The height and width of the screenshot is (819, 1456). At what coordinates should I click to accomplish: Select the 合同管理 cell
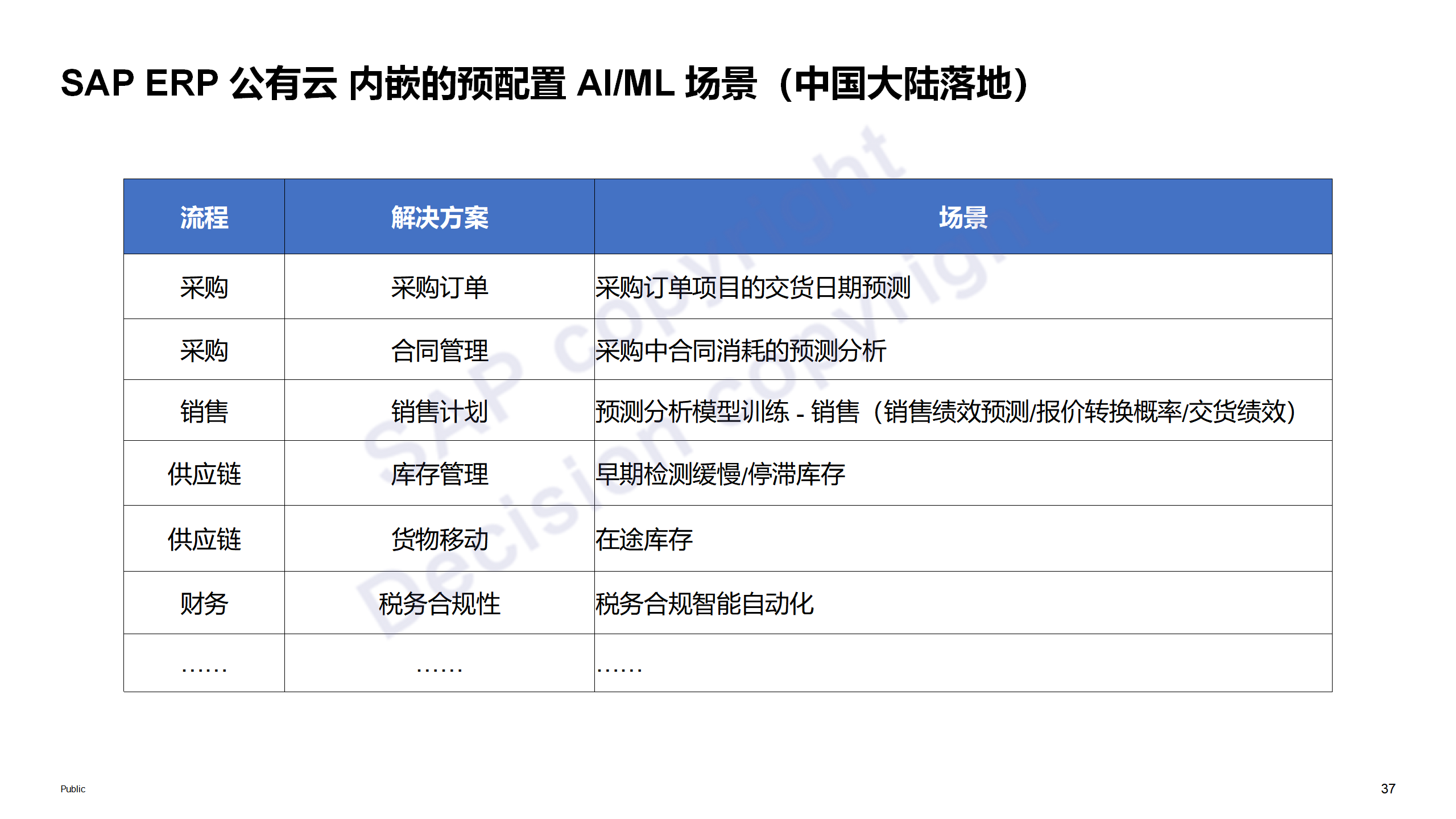click(x=439, y=350)
